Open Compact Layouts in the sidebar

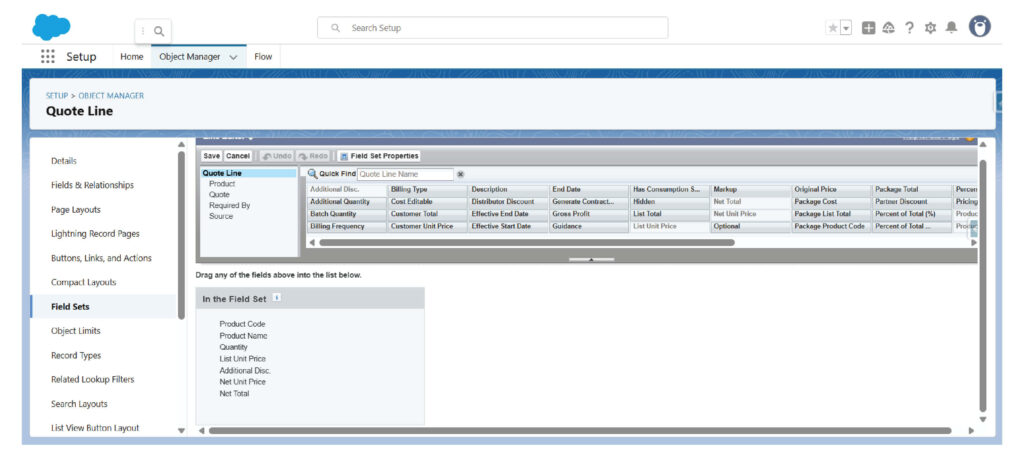84,282
